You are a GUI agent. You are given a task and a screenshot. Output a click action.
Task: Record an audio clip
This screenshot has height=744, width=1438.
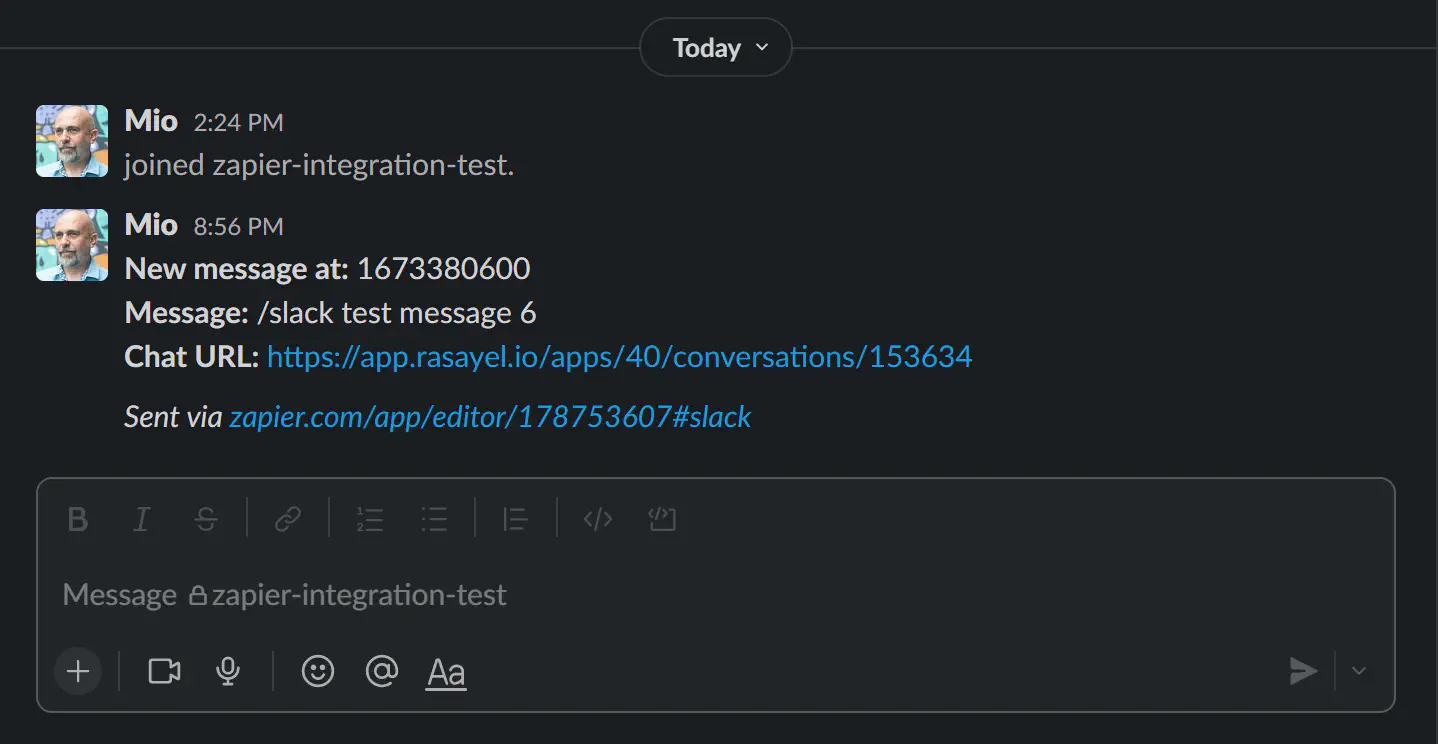tap(227, 671)
